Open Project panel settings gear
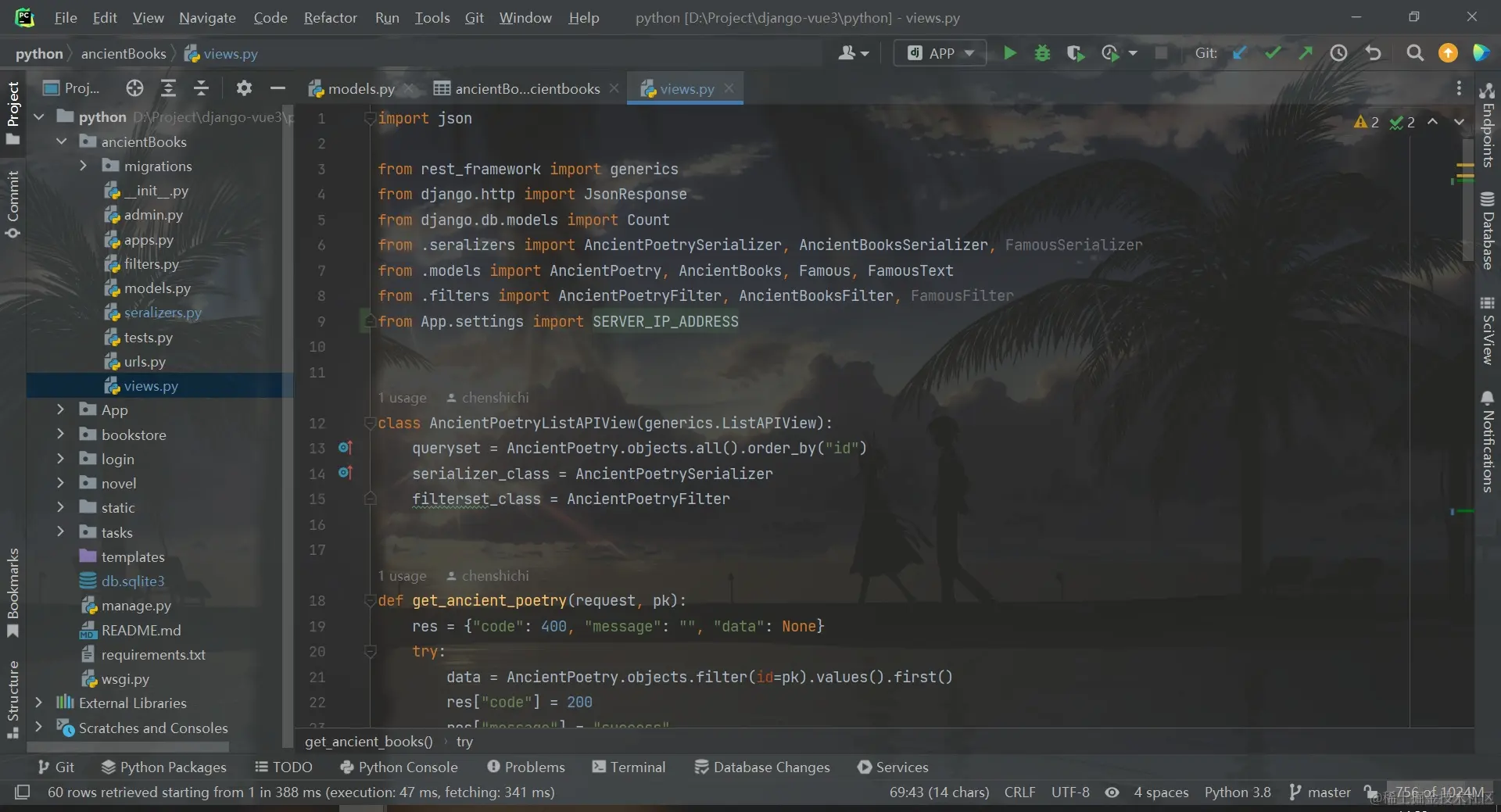 (244, 88)
